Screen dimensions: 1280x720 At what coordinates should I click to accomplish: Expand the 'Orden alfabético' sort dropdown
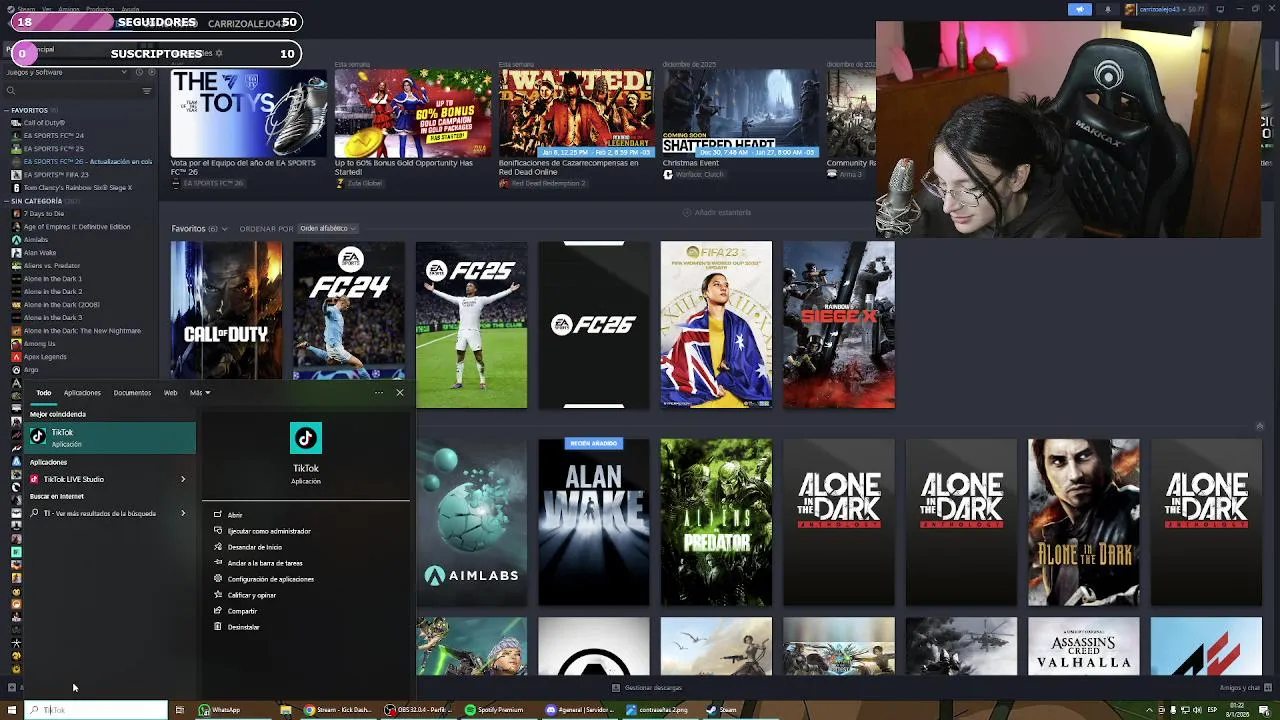[327, 229]
